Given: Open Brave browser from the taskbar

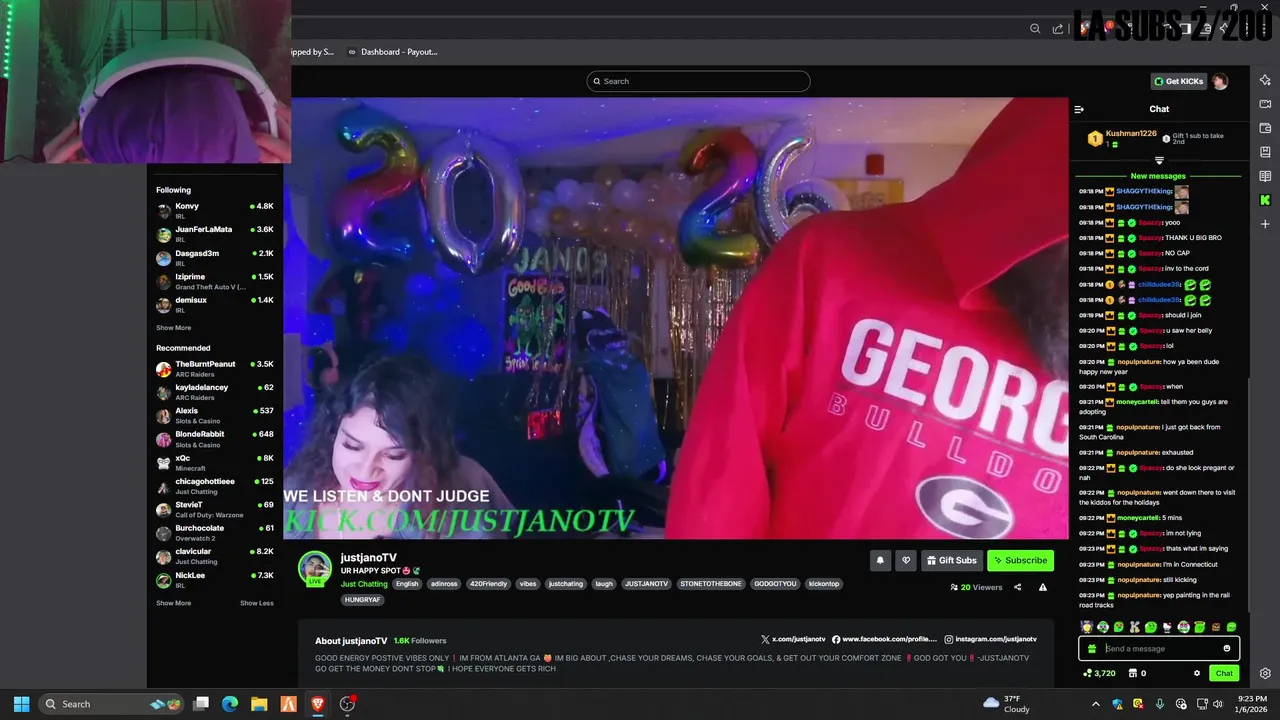Looking at the screenshot, I should click(318, 704).
